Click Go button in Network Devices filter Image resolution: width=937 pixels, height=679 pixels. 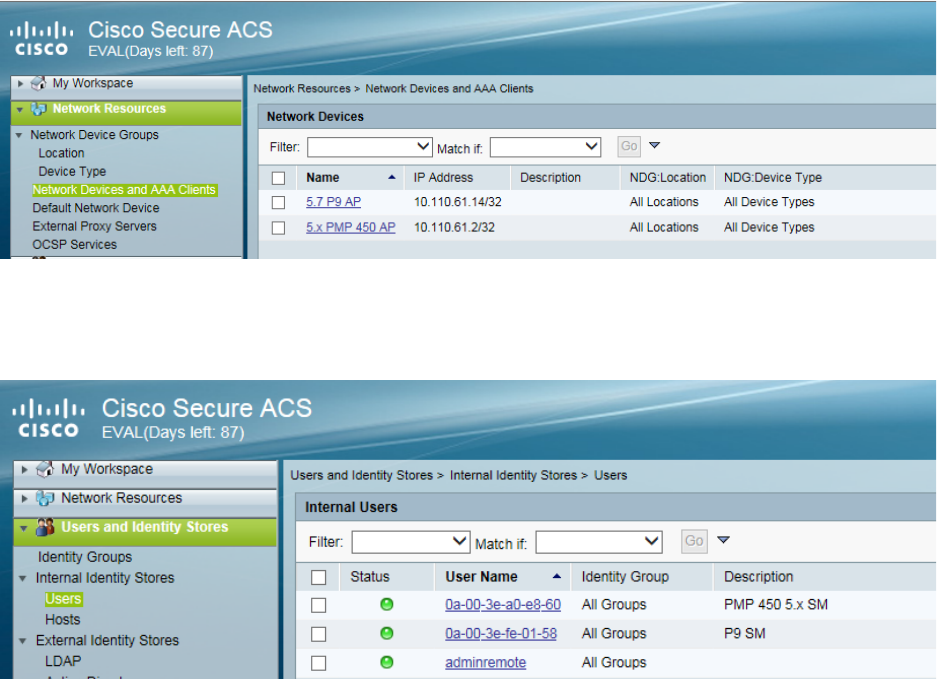629,146
